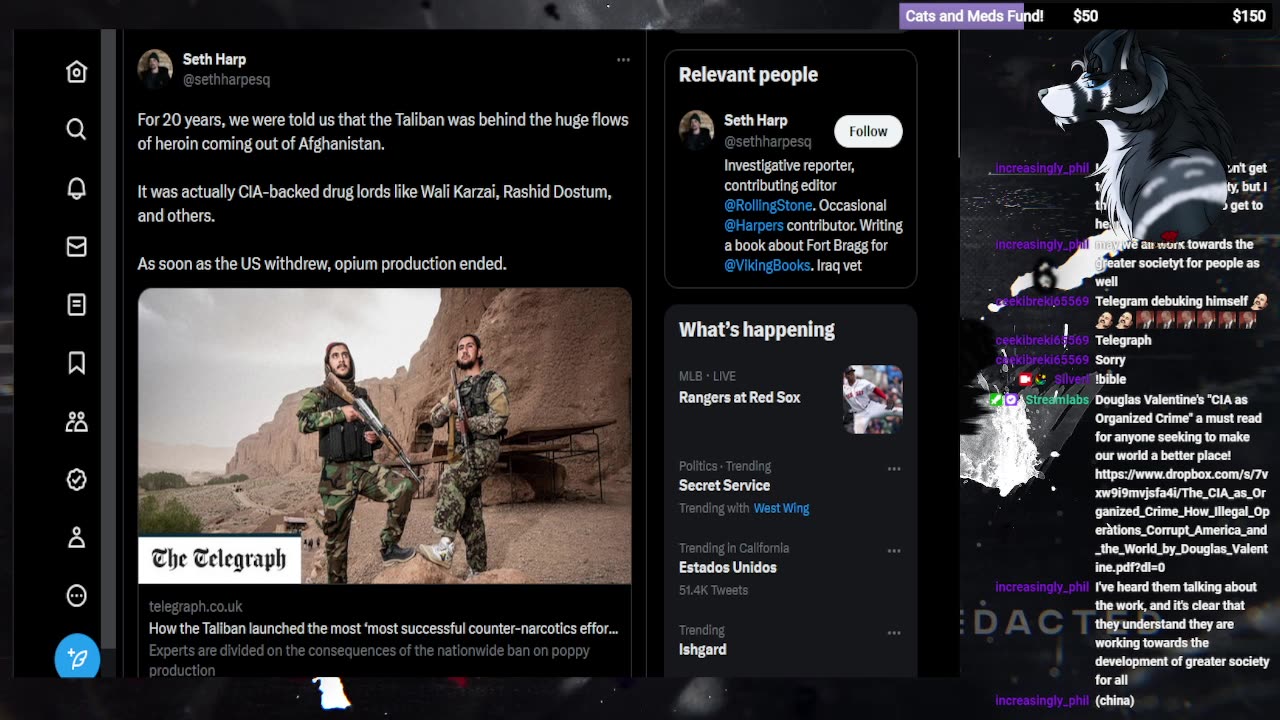The image size is (1280, 720).
Task: Open more options for Estados Unidos trend
Action: pos(894,550)
